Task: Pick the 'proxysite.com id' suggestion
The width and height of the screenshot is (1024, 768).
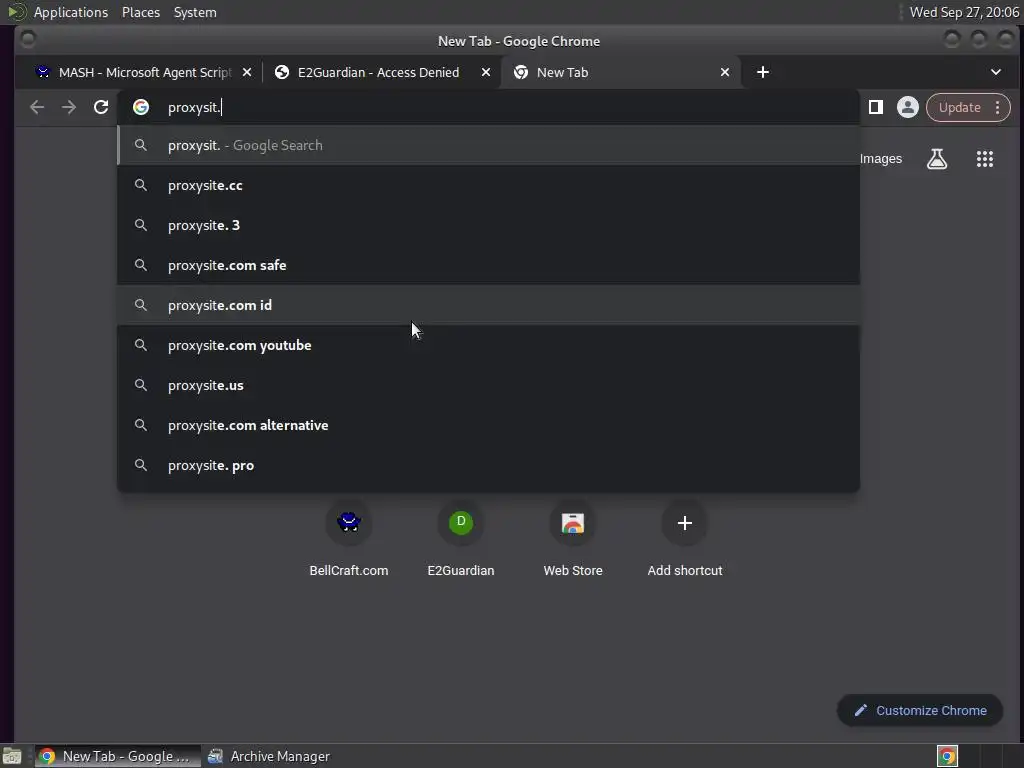Action: (488, 305)
